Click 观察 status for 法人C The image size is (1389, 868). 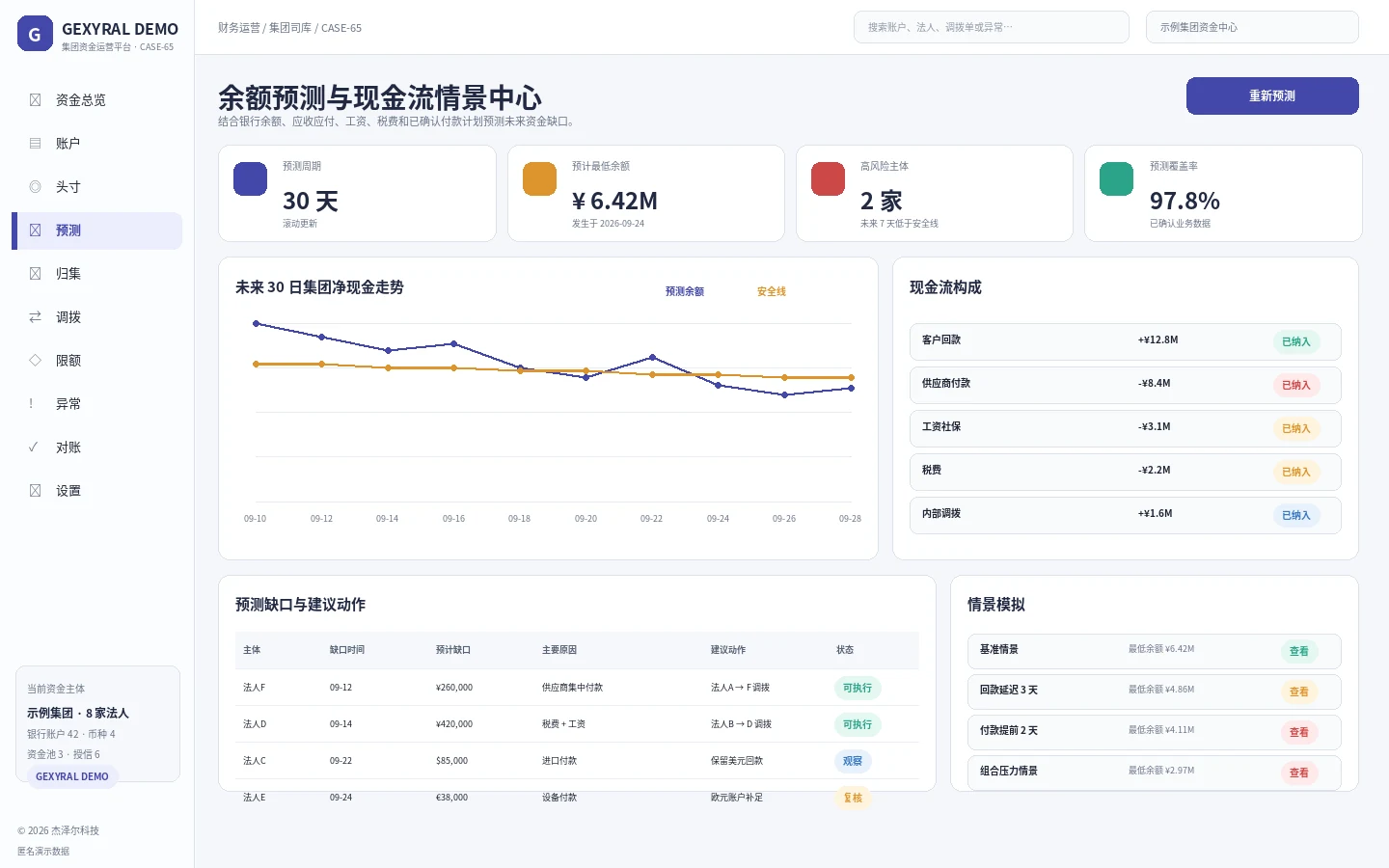(x=853, y=762)
